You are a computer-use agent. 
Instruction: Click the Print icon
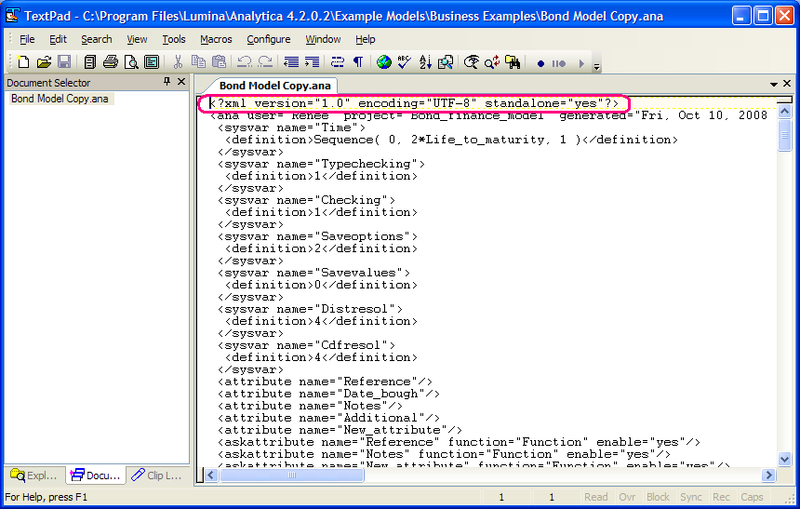pyautogui.click(x=110, y=62)
